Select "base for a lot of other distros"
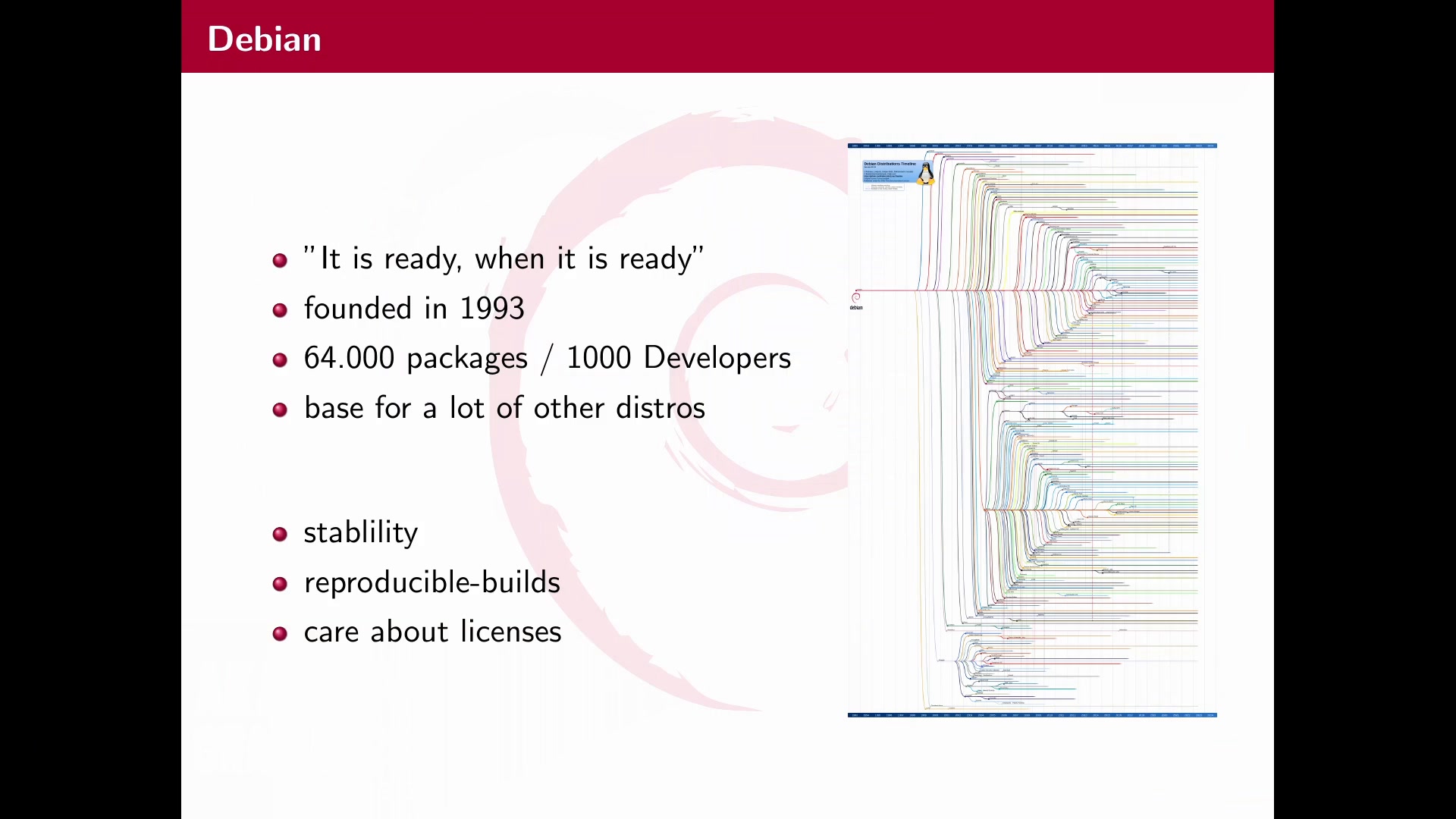The image size is (1456, 819). [x=504, y=408]
